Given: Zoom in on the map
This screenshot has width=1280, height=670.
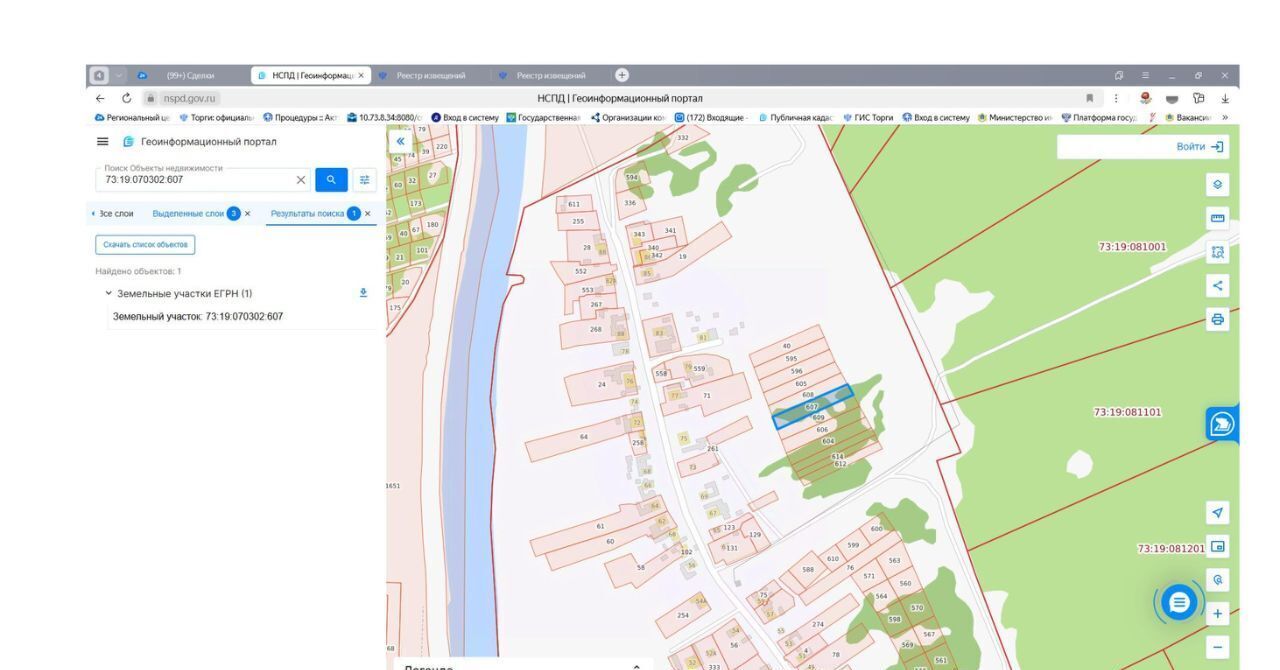Looking at the screenshot, I should coord(1217,613).
